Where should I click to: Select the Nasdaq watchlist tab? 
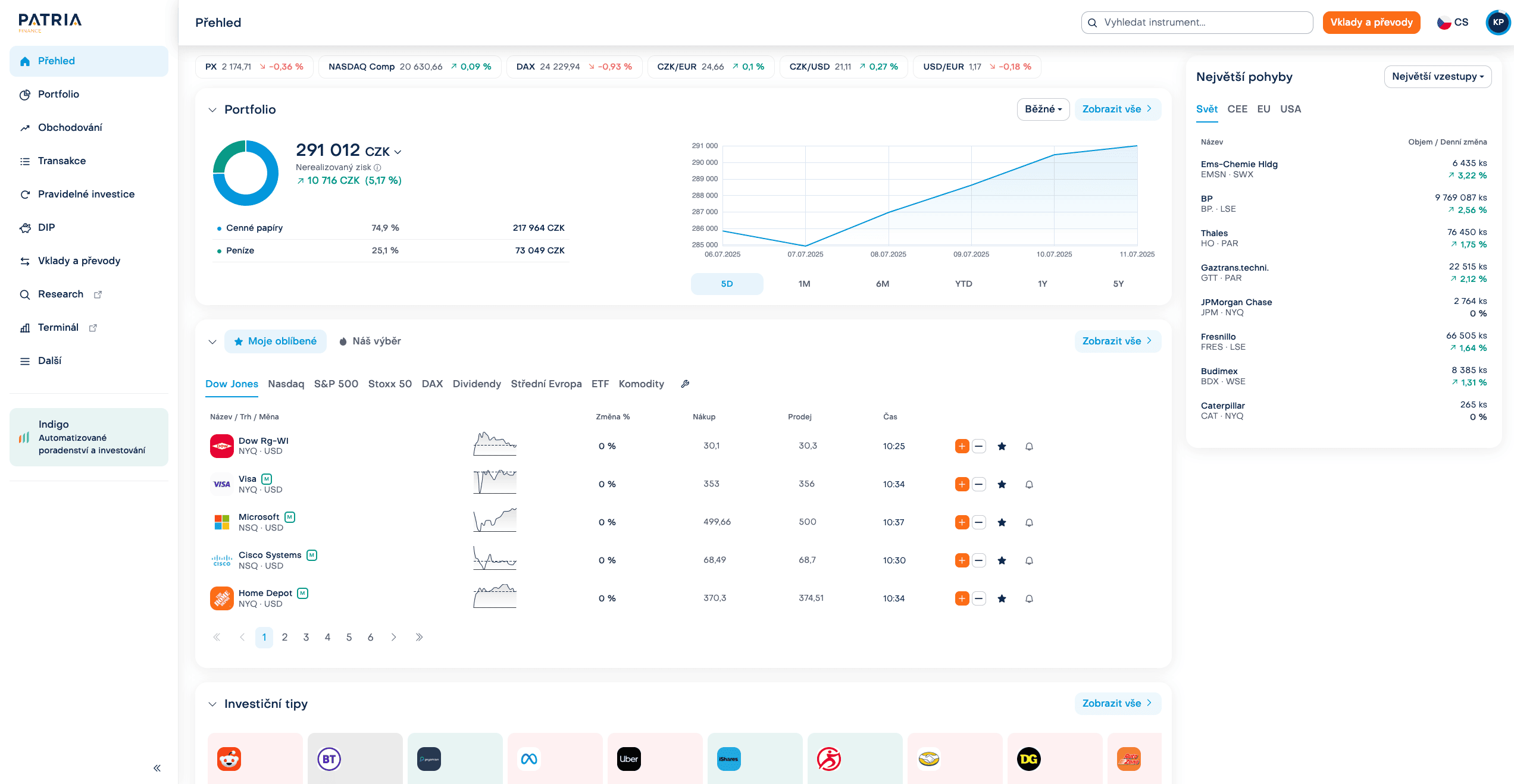[x=286, y=384]
